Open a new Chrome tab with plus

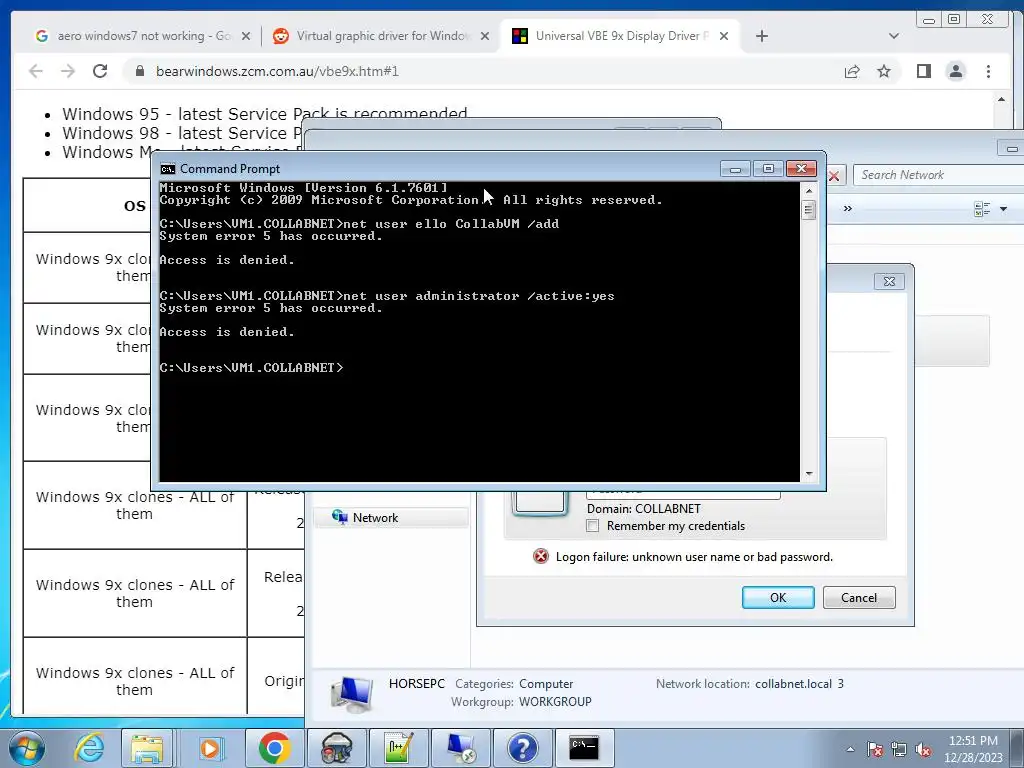pyautogui.click(x=761, y=36)
